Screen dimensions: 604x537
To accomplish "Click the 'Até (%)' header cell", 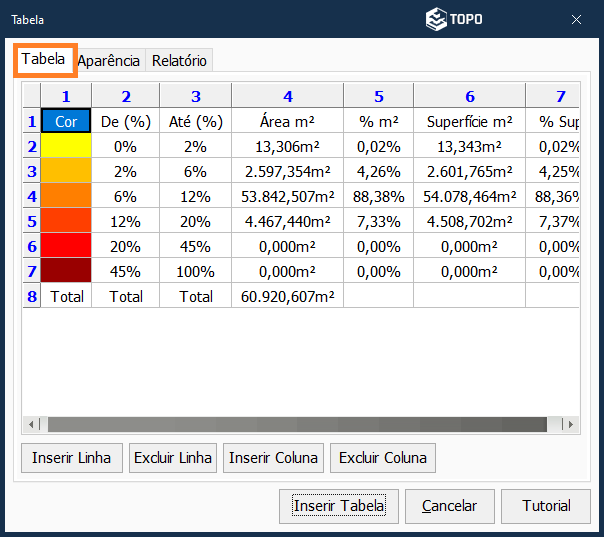I will 196,121.
